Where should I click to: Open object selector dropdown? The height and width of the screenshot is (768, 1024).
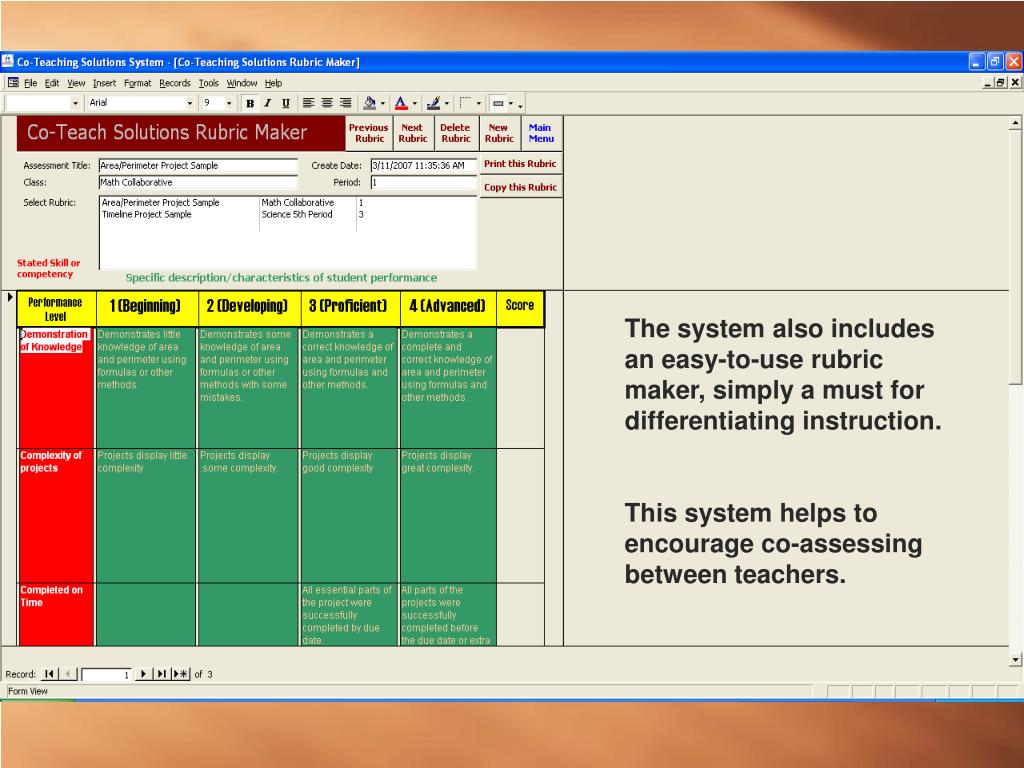(x=75, y=103)
